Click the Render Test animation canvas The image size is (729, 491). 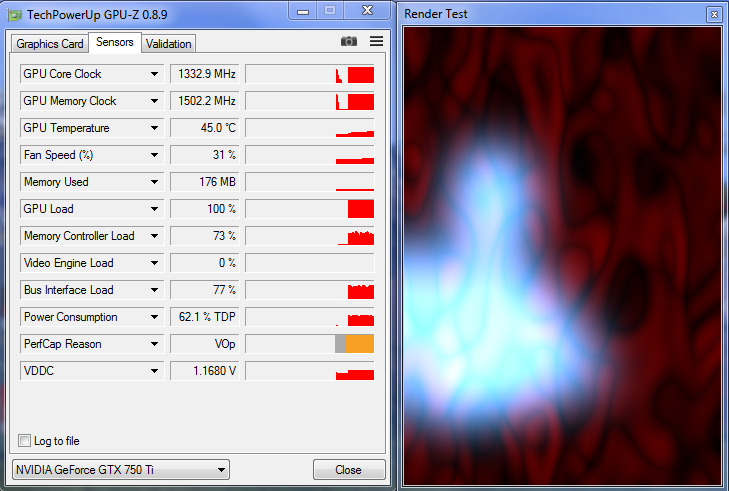(x=562, y=256)
